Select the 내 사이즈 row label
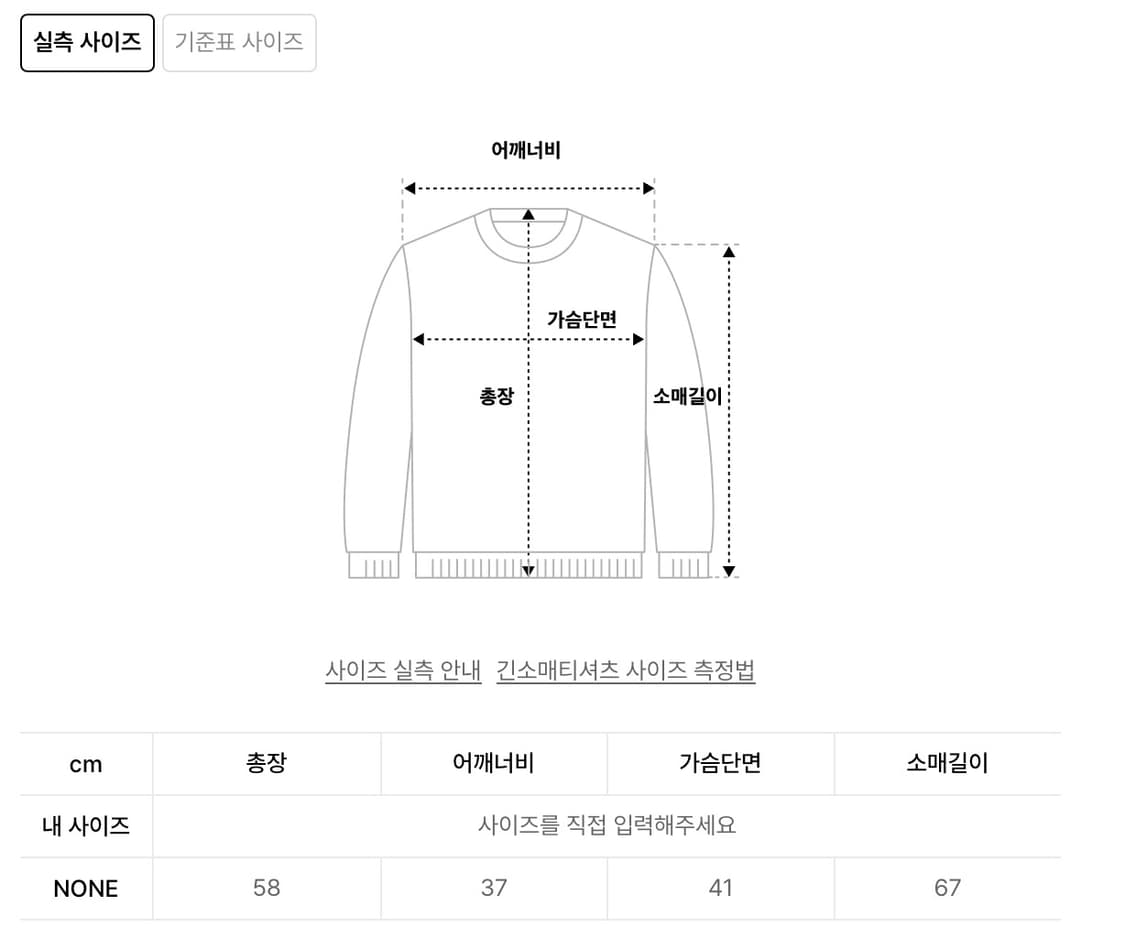This screenshot has height=937, width=1125. tap(86, 826)
